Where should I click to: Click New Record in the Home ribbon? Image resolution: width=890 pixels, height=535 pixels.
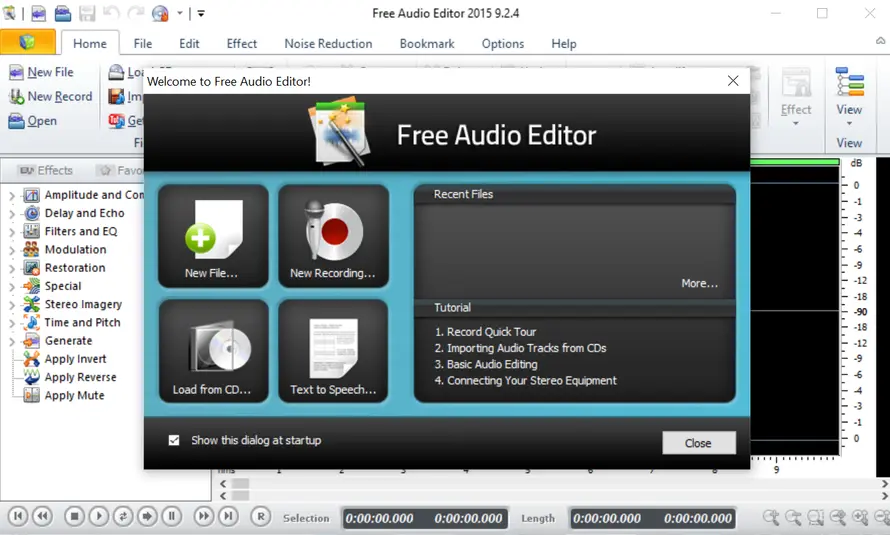click(x=51, y=96)
